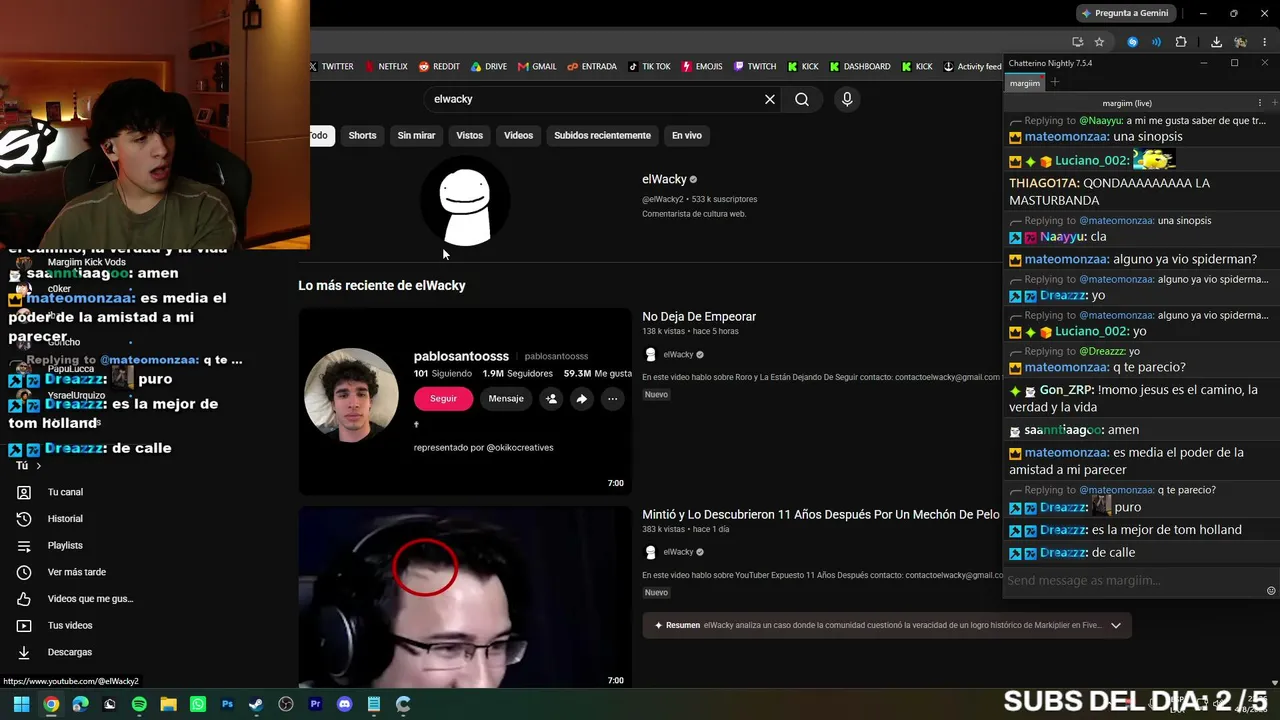Open the DASHBOARD bookmark

(x=860, y=67)
